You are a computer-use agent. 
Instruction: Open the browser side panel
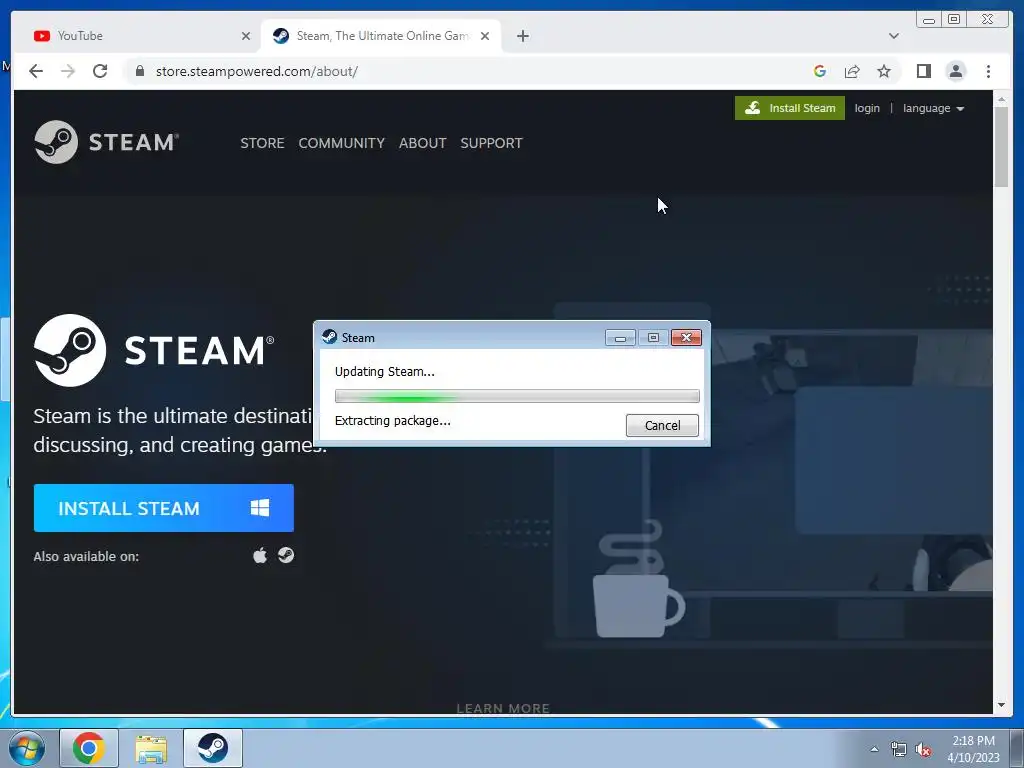pos(923,71)
